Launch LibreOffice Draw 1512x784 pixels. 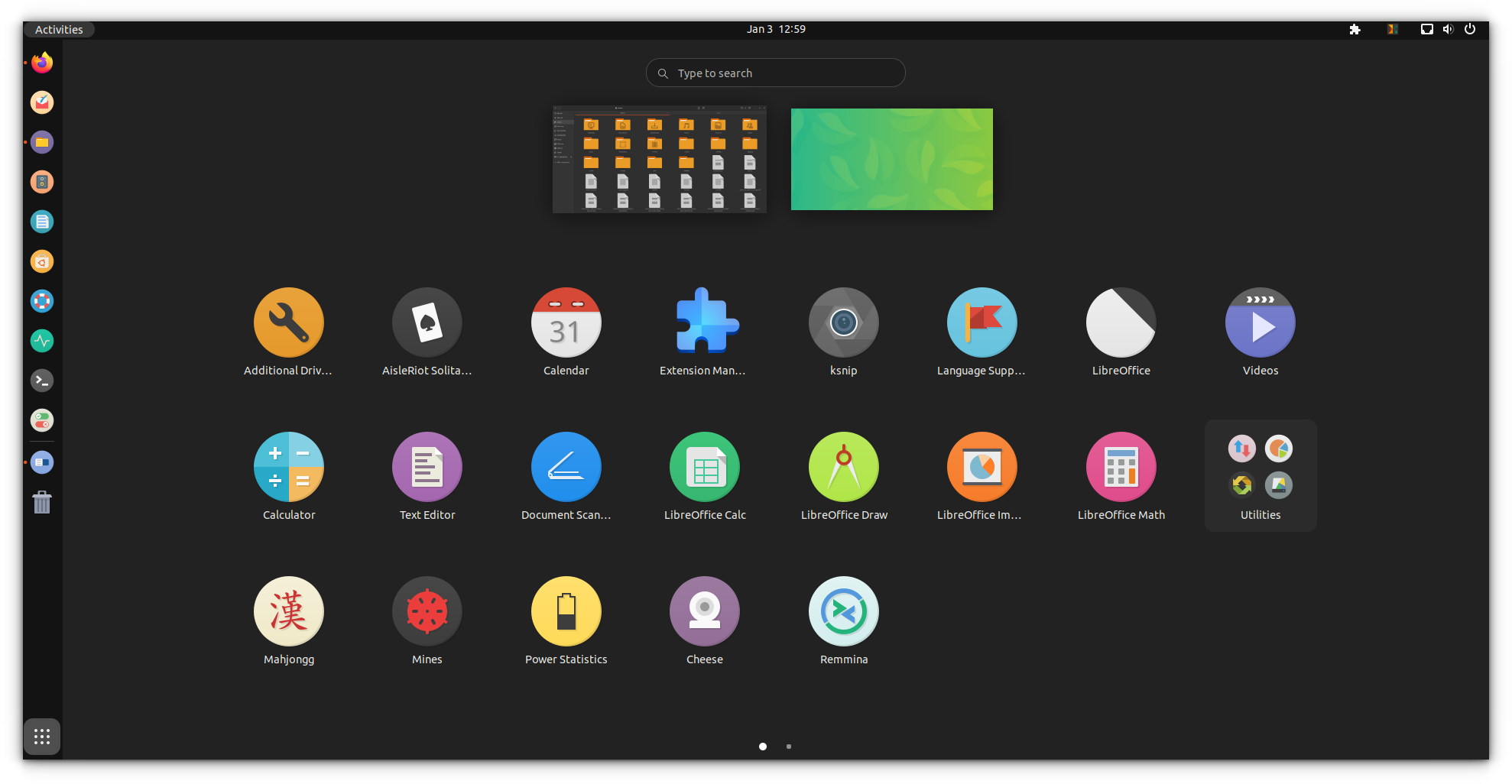(843, 467)
